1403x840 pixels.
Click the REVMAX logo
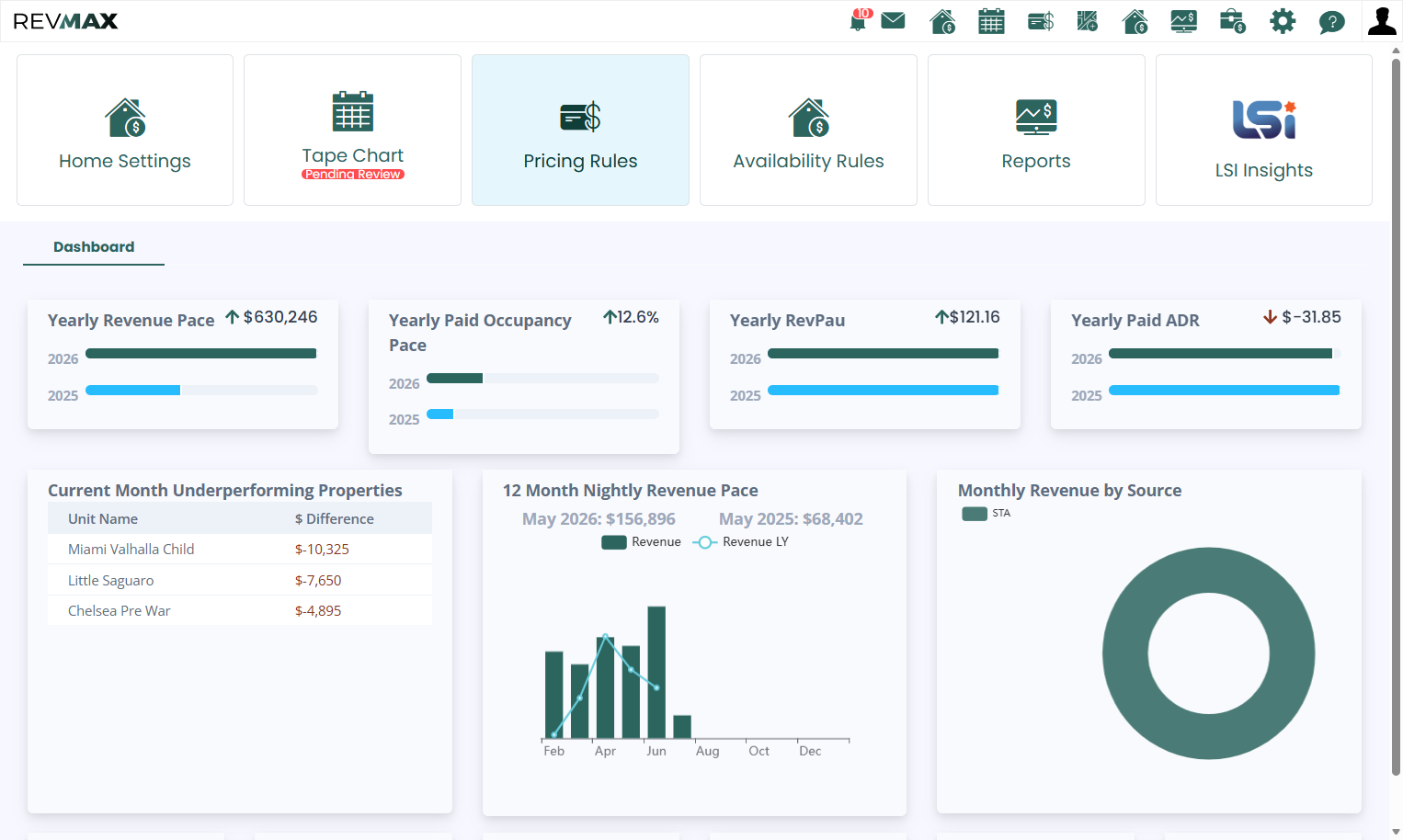[x=65, y=21]
